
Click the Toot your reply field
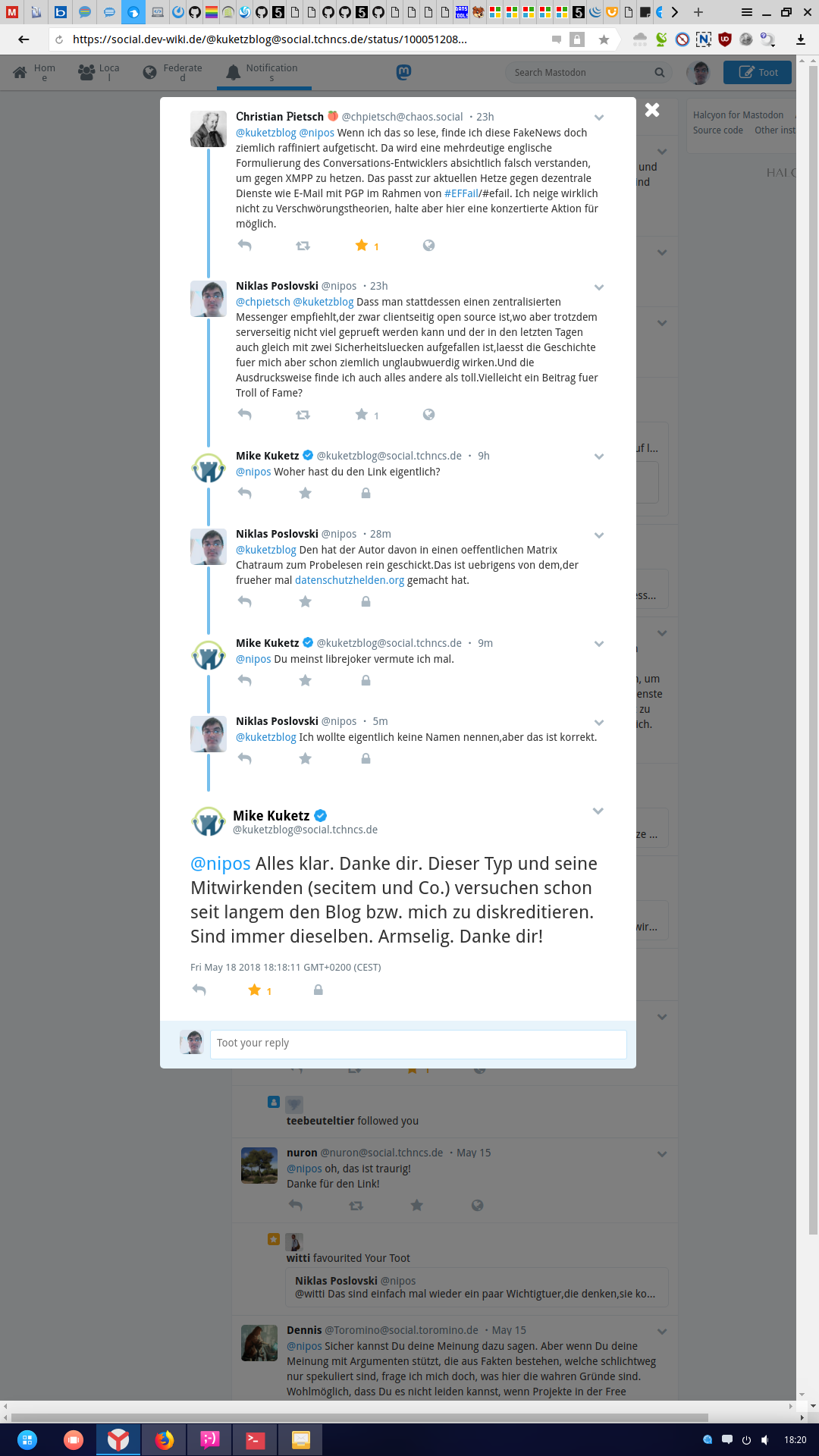pos(418,1043)
